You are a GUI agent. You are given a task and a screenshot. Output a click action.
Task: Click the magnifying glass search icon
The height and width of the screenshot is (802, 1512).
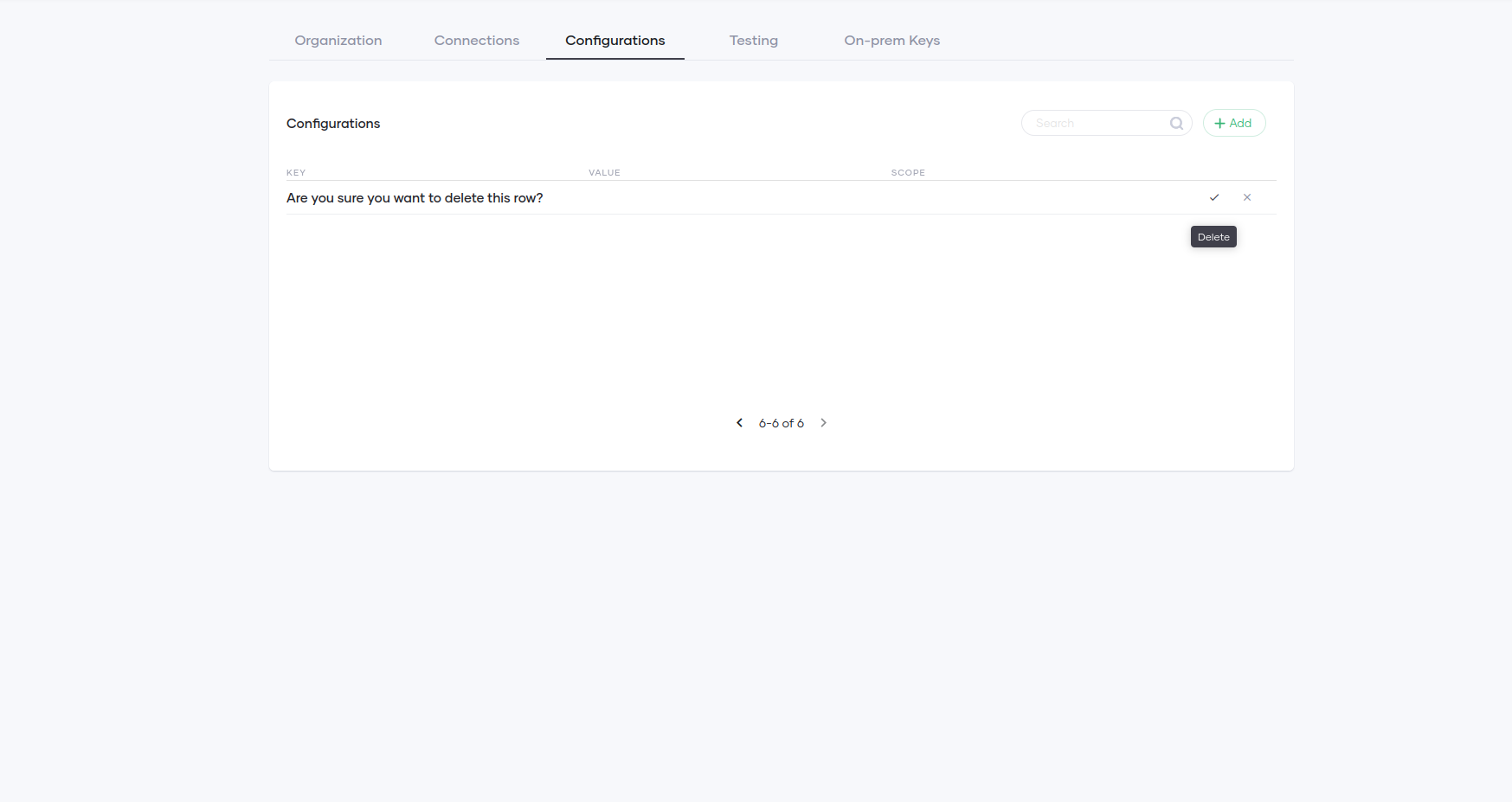[x=1176, y=123]
